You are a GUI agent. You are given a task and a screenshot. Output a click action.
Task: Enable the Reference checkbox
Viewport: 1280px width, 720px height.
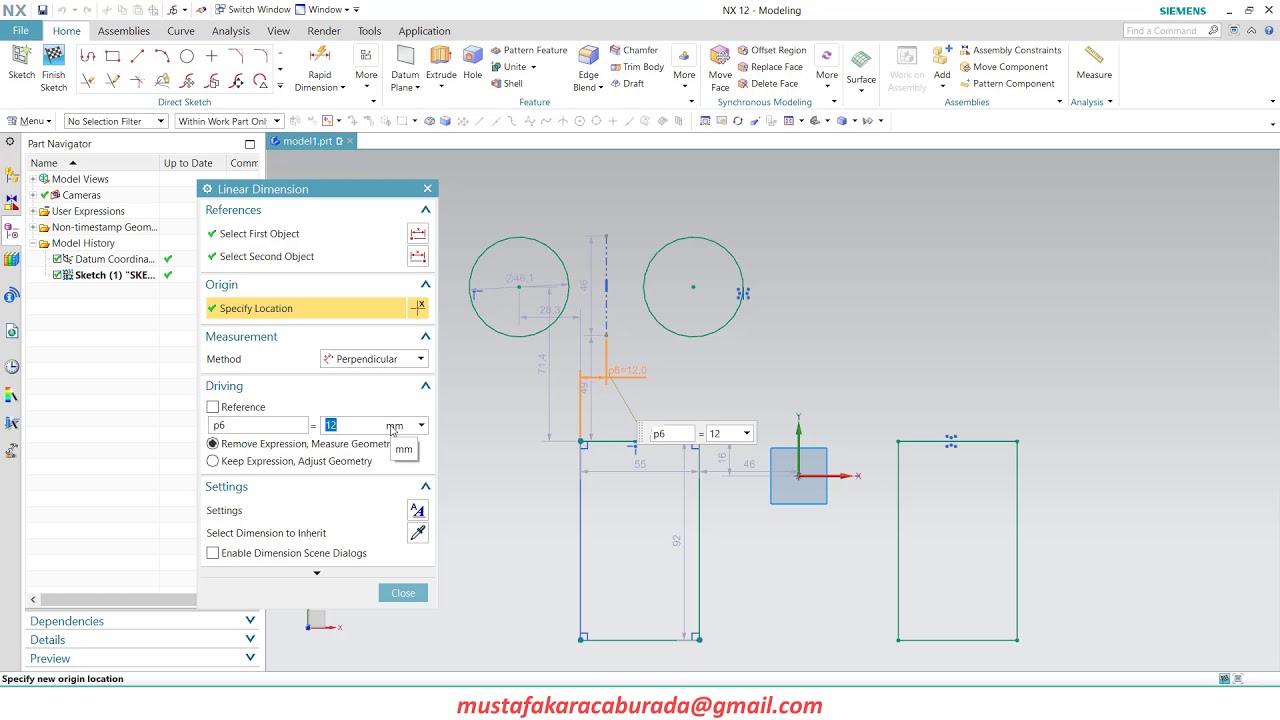click(x=213, y=407)
